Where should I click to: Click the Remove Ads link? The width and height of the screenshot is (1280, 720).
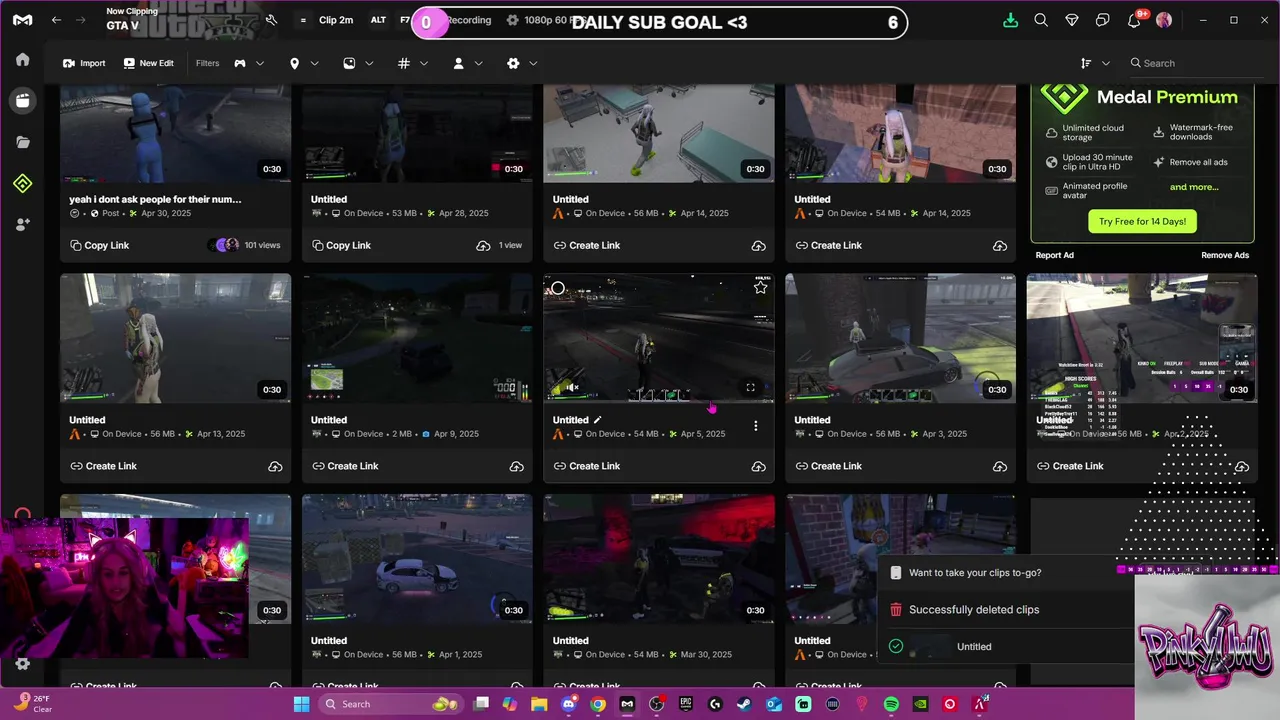point(1225,255)
